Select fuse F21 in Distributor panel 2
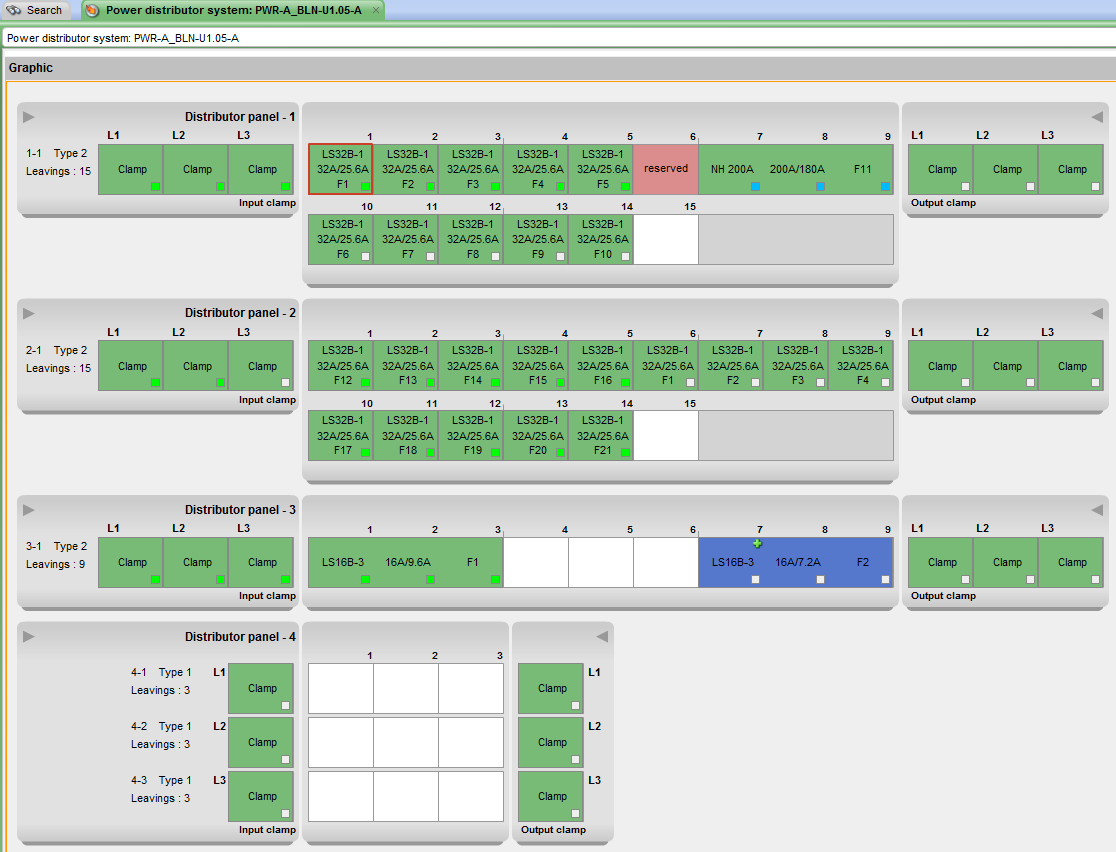This screenshot has width=1116, height=852. pyautogui.click(x=601, y=435)
